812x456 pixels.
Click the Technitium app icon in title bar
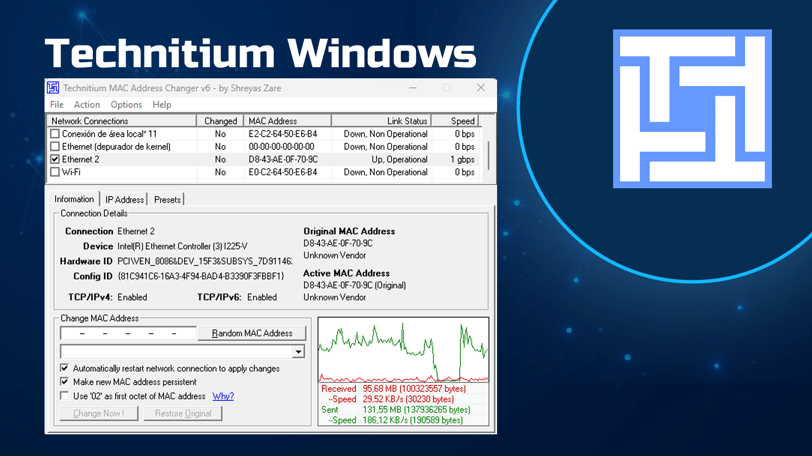coord(53,88)
